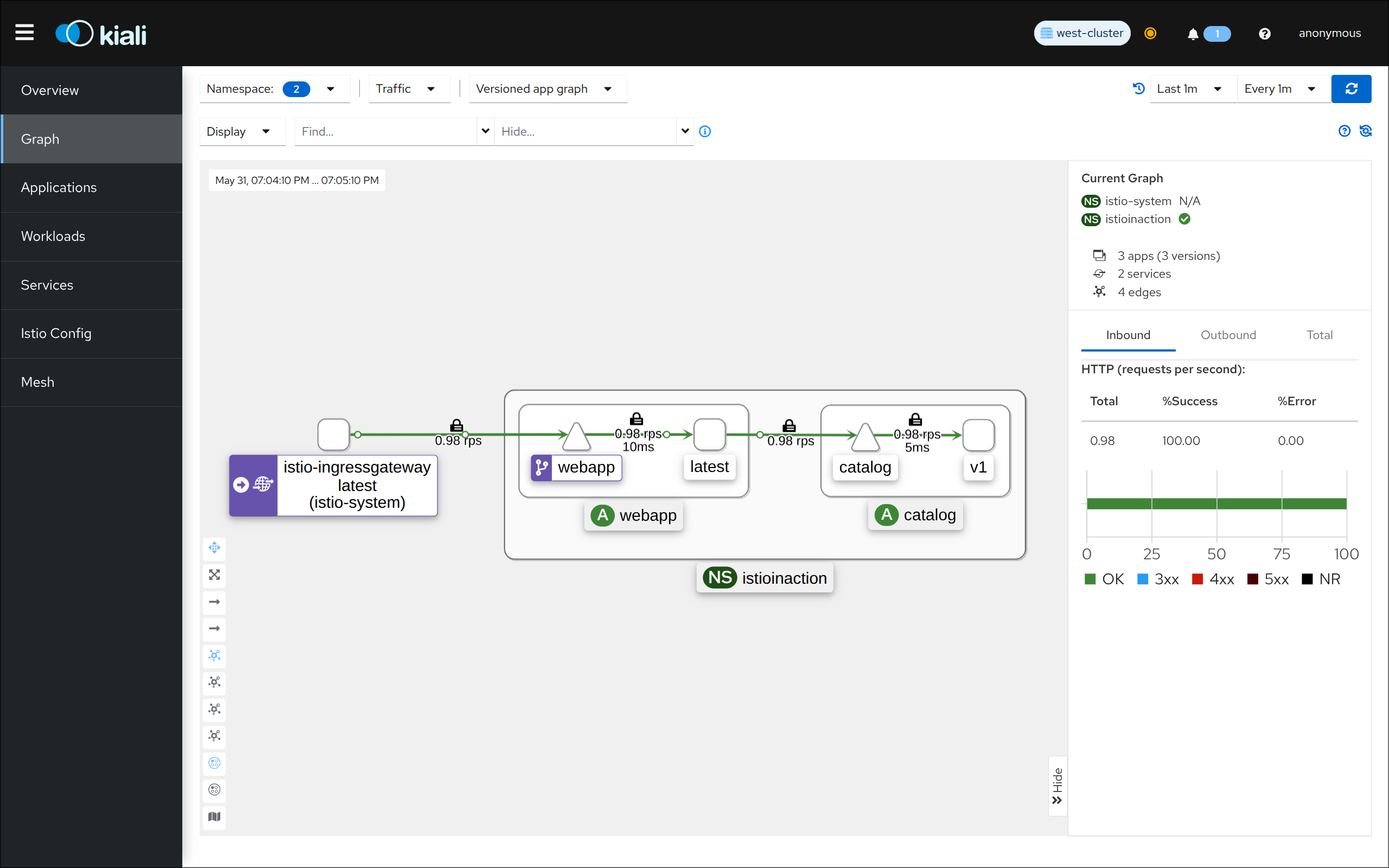Select the highlighted blue graph layout icon

pos(214,655)
